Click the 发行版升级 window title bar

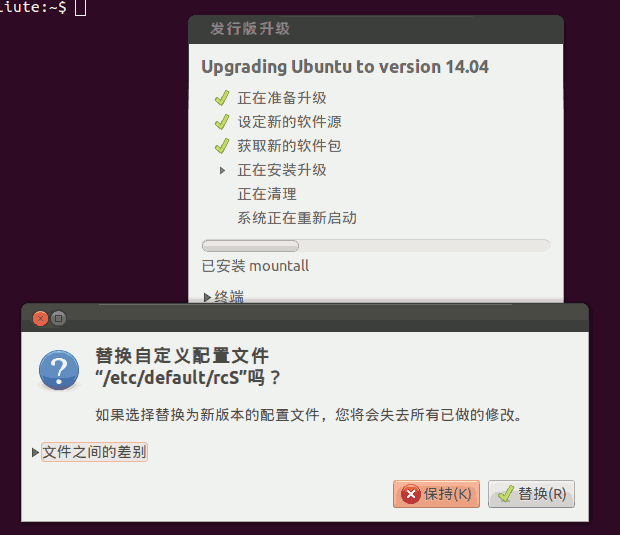[x=376, y=29]
